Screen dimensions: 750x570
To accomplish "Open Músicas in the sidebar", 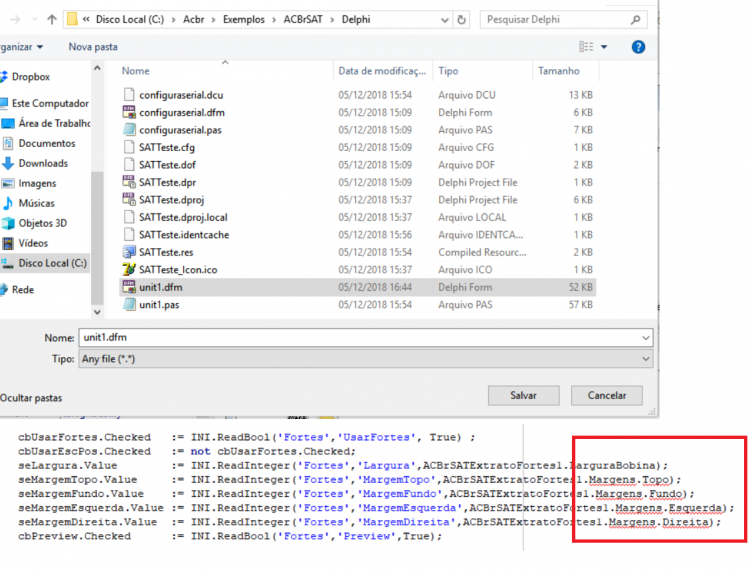I will click(x=36, y=203).
